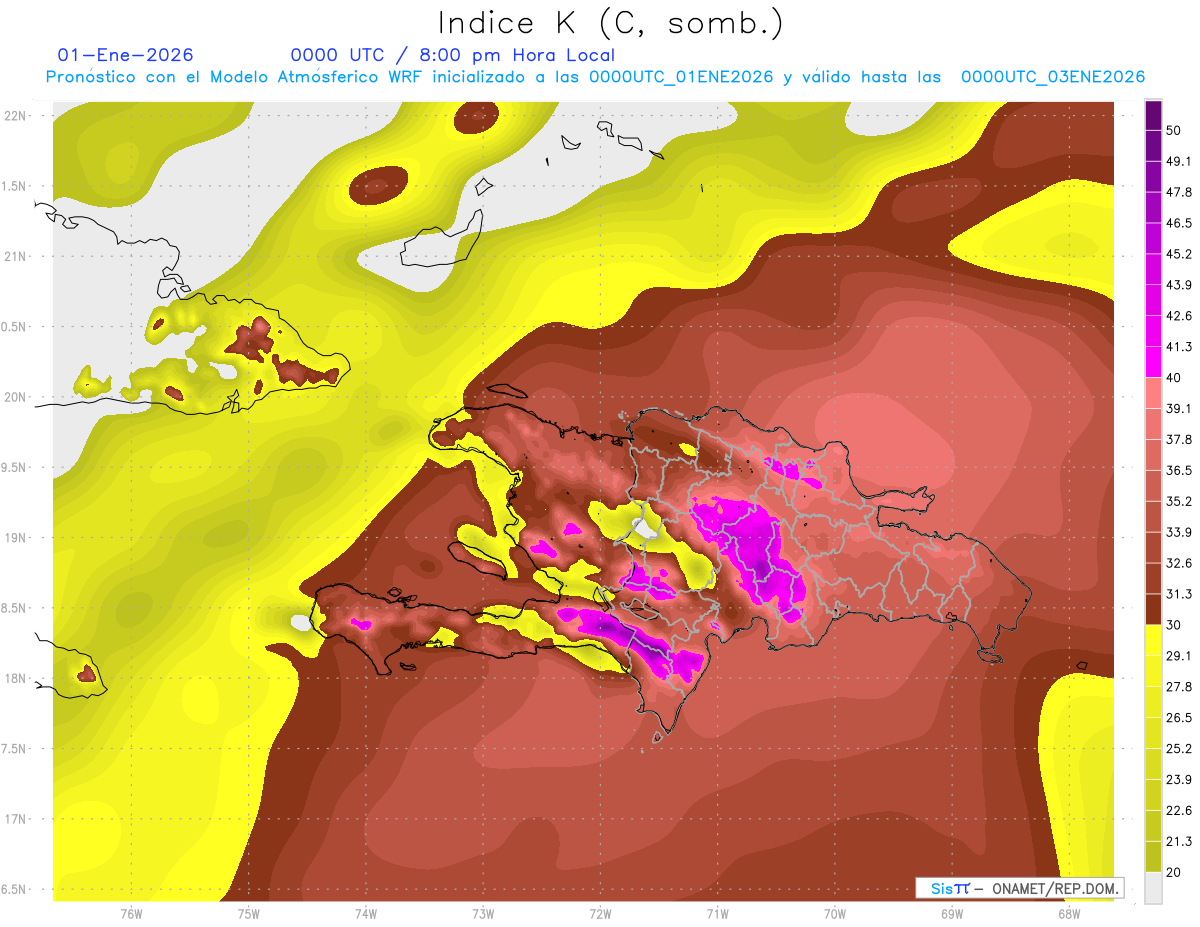Click the legend value '40'

[x=1174, y=378]
